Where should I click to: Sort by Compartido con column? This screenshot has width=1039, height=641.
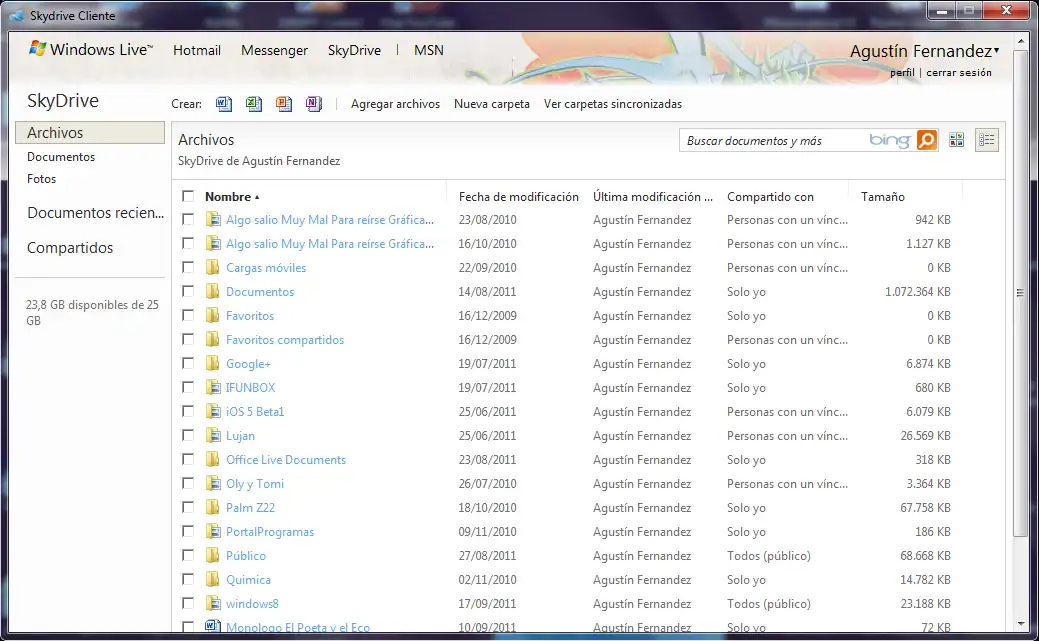pyautogui.click(x=770, y=197)
